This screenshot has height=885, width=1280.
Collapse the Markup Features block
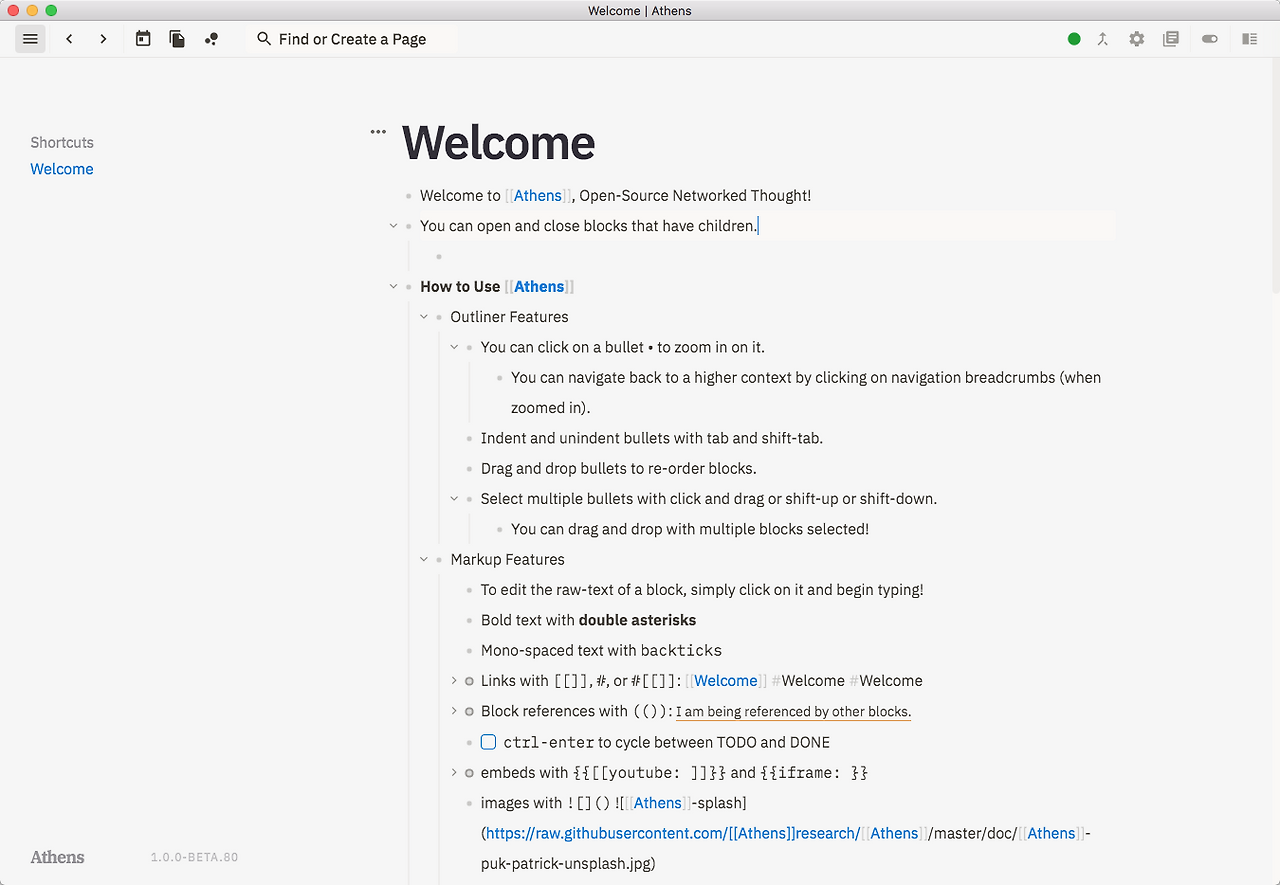click(424, 560)
